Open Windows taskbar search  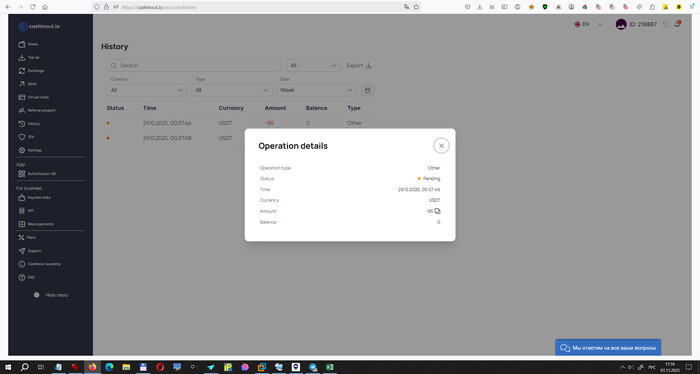tap(25, 367)
